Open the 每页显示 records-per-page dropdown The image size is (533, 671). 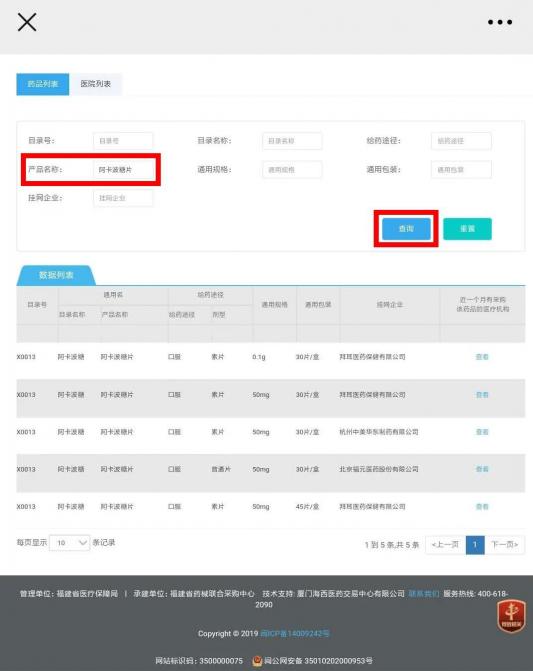[70, 543]
